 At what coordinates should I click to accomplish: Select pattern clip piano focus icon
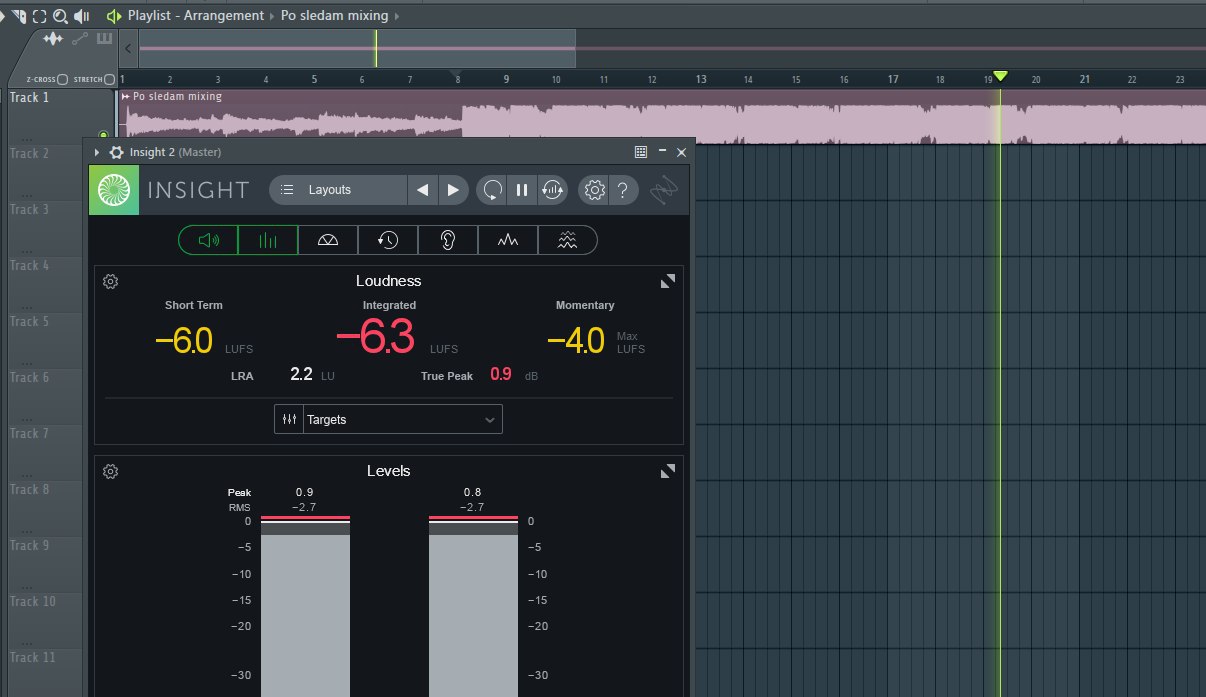(103, 39)
